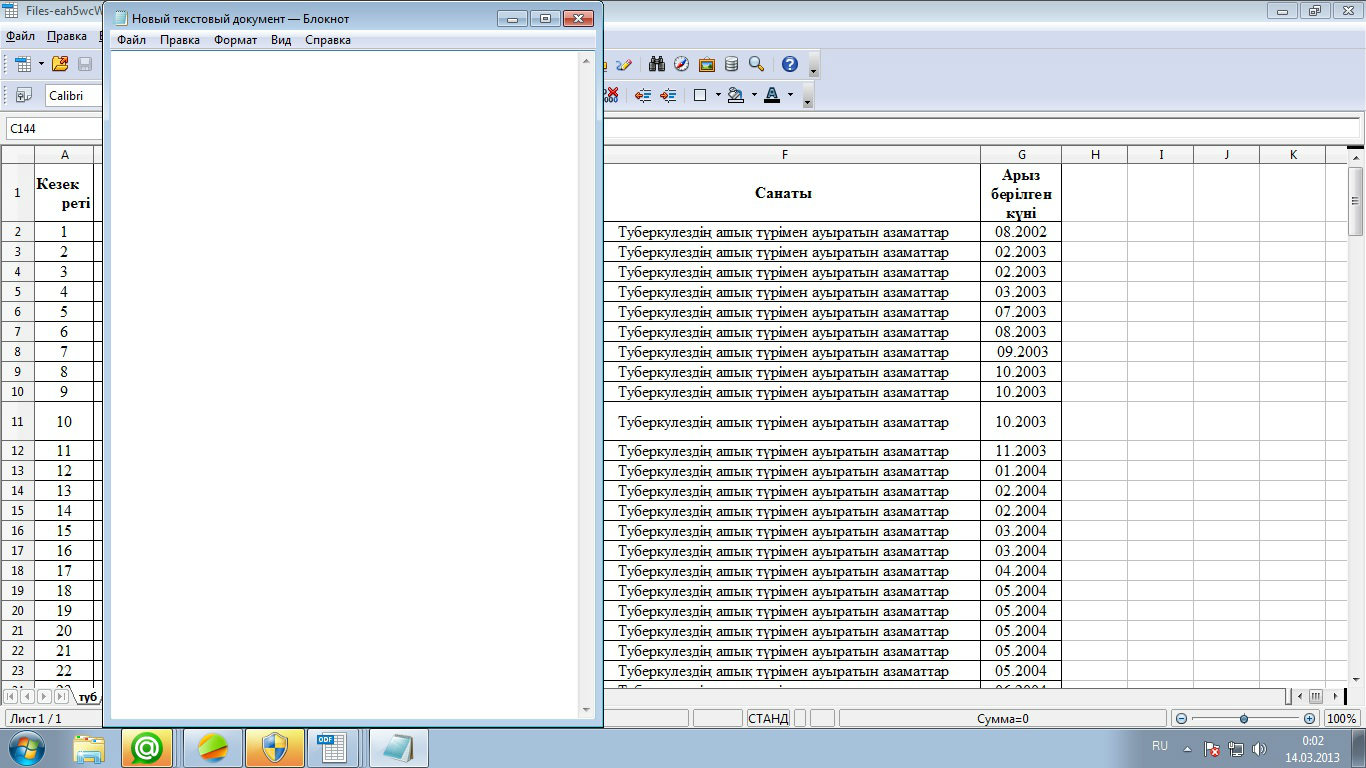Open the Navigator compass icon
Screen dimensions: 1366x768
click(x=682, y=64)
